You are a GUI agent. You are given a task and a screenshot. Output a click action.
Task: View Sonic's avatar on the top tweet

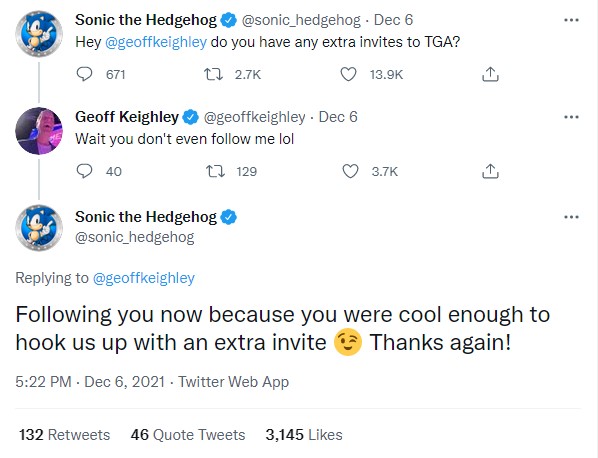tap(39, 34)
